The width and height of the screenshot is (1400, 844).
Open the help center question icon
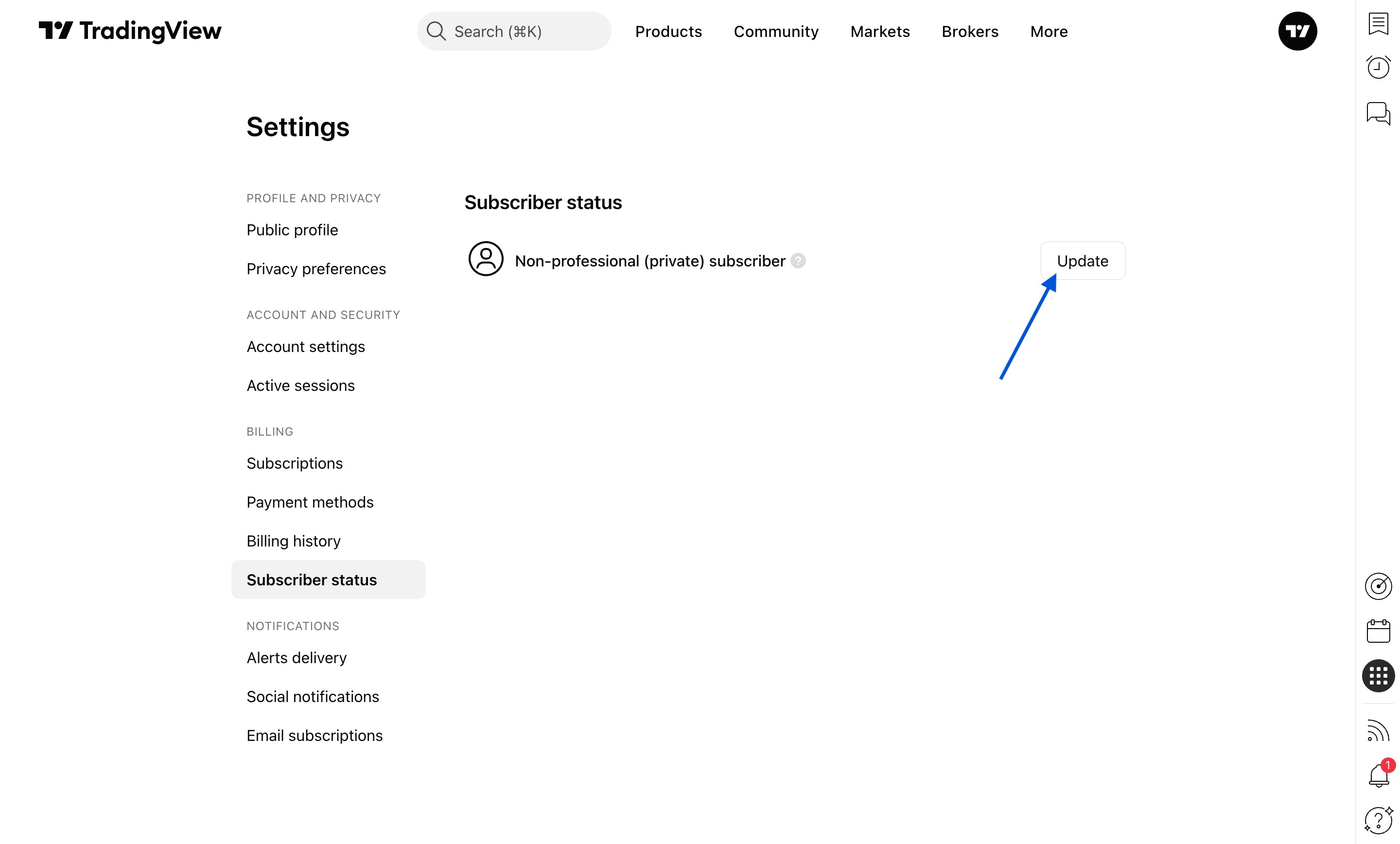tap(1378, 820)
